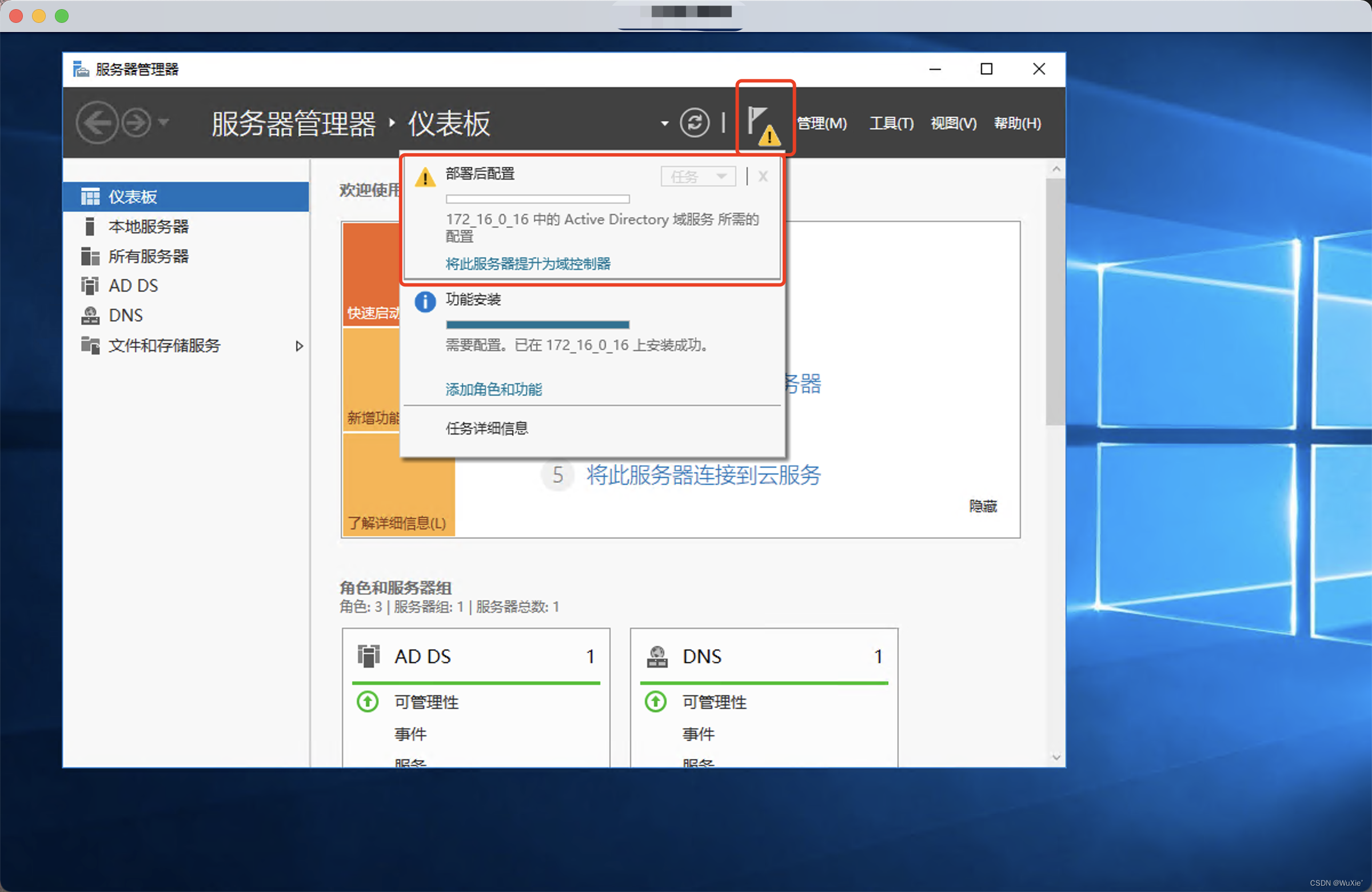Click the DNS sidebar icon
This screenshot has height=892, width=1372.
tap(90, 316)
